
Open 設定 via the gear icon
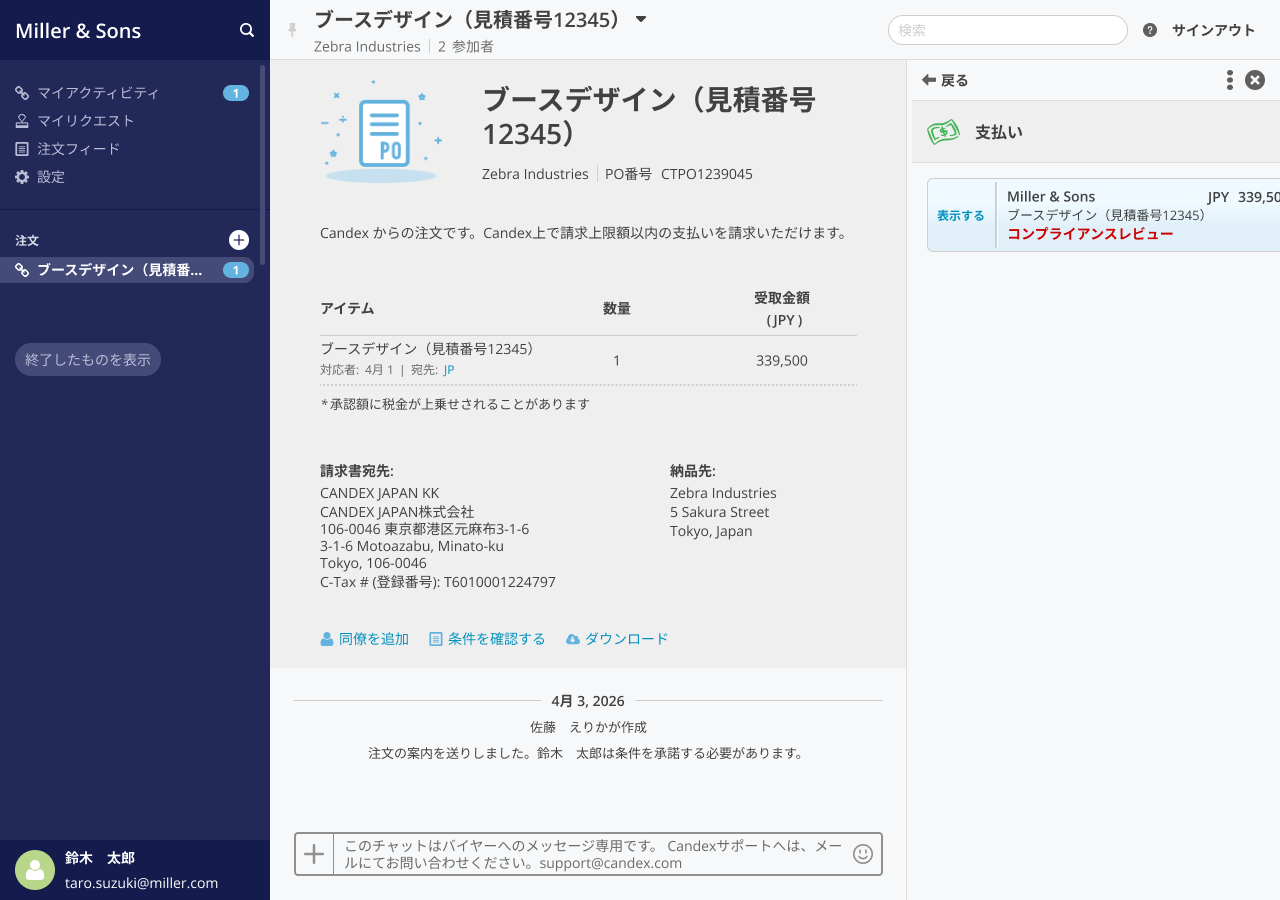pos(21,176)
